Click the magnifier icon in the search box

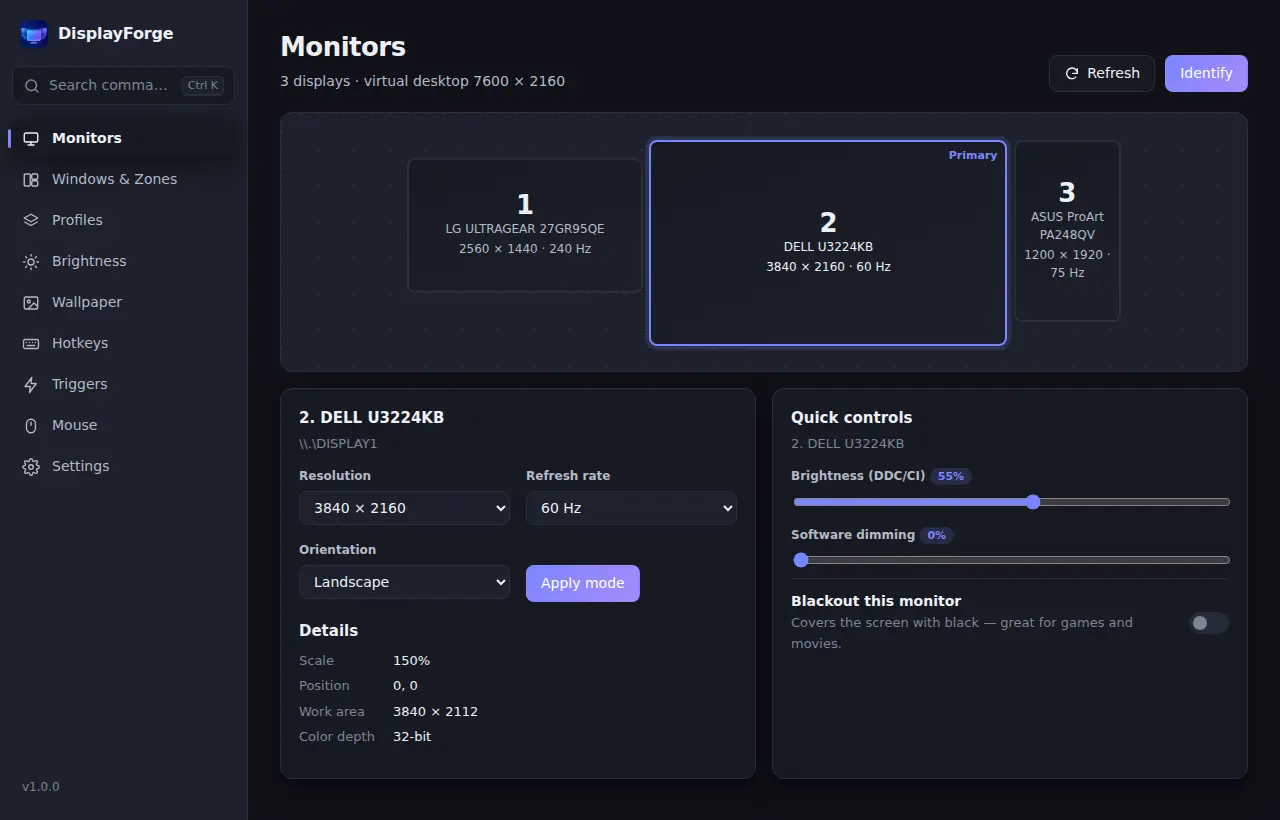32,86
